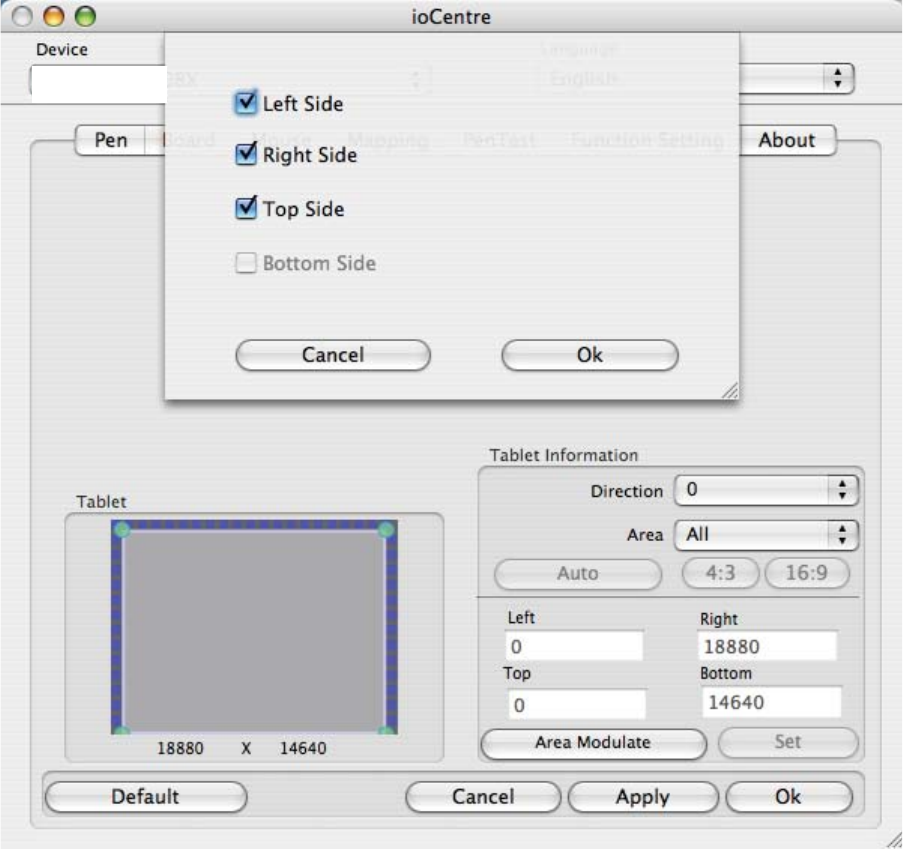Click the 18880 width label under the tablet
The image size is (903, 849).
pos(180,748)
